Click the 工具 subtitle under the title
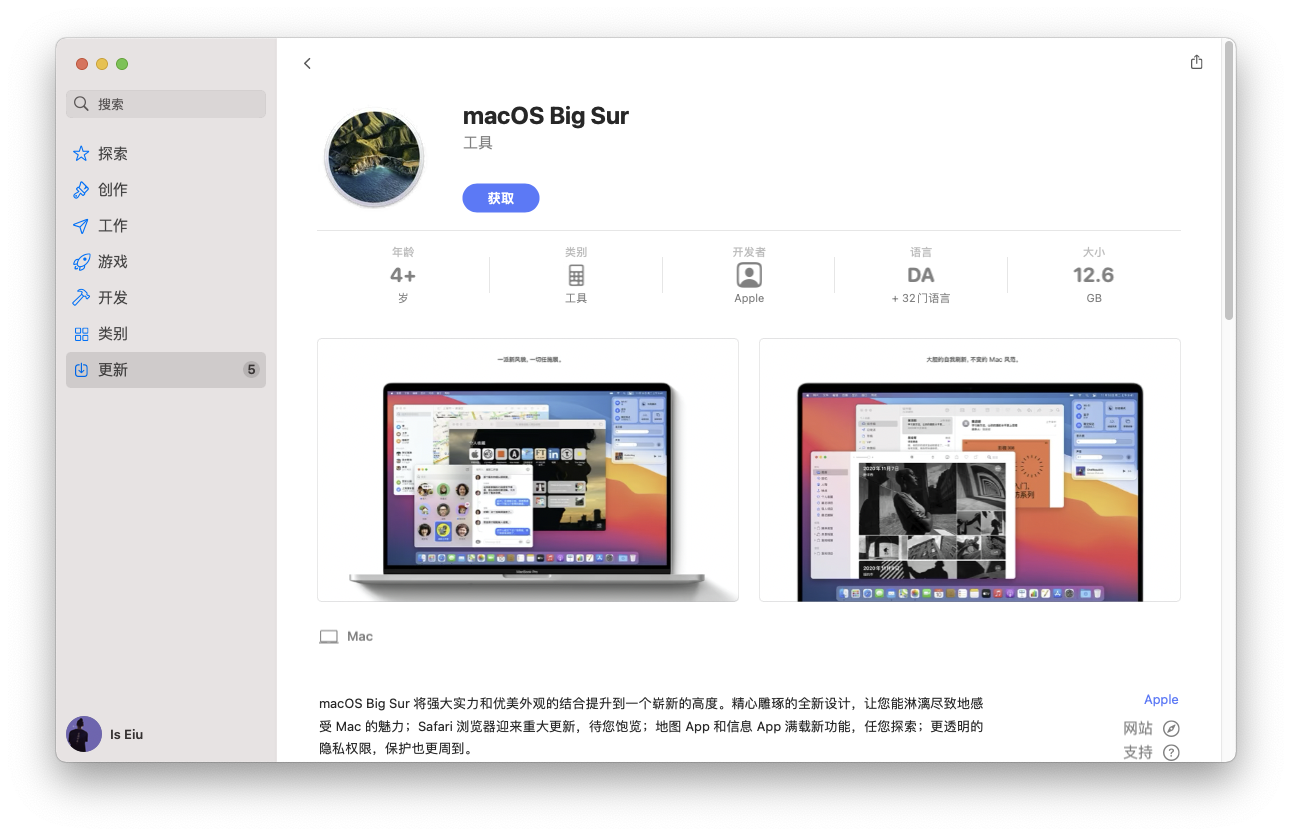Viewport: 1292px width, 836px height. click(478, 143)
